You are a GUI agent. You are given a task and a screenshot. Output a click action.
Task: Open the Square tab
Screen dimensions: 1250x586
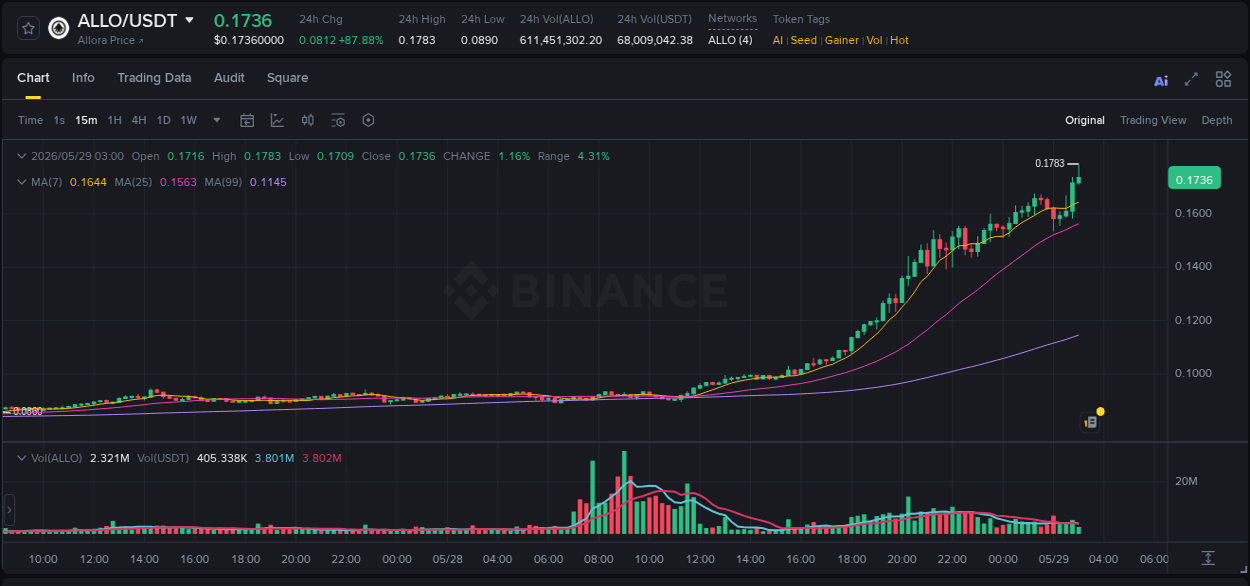(x=287, y=78)
